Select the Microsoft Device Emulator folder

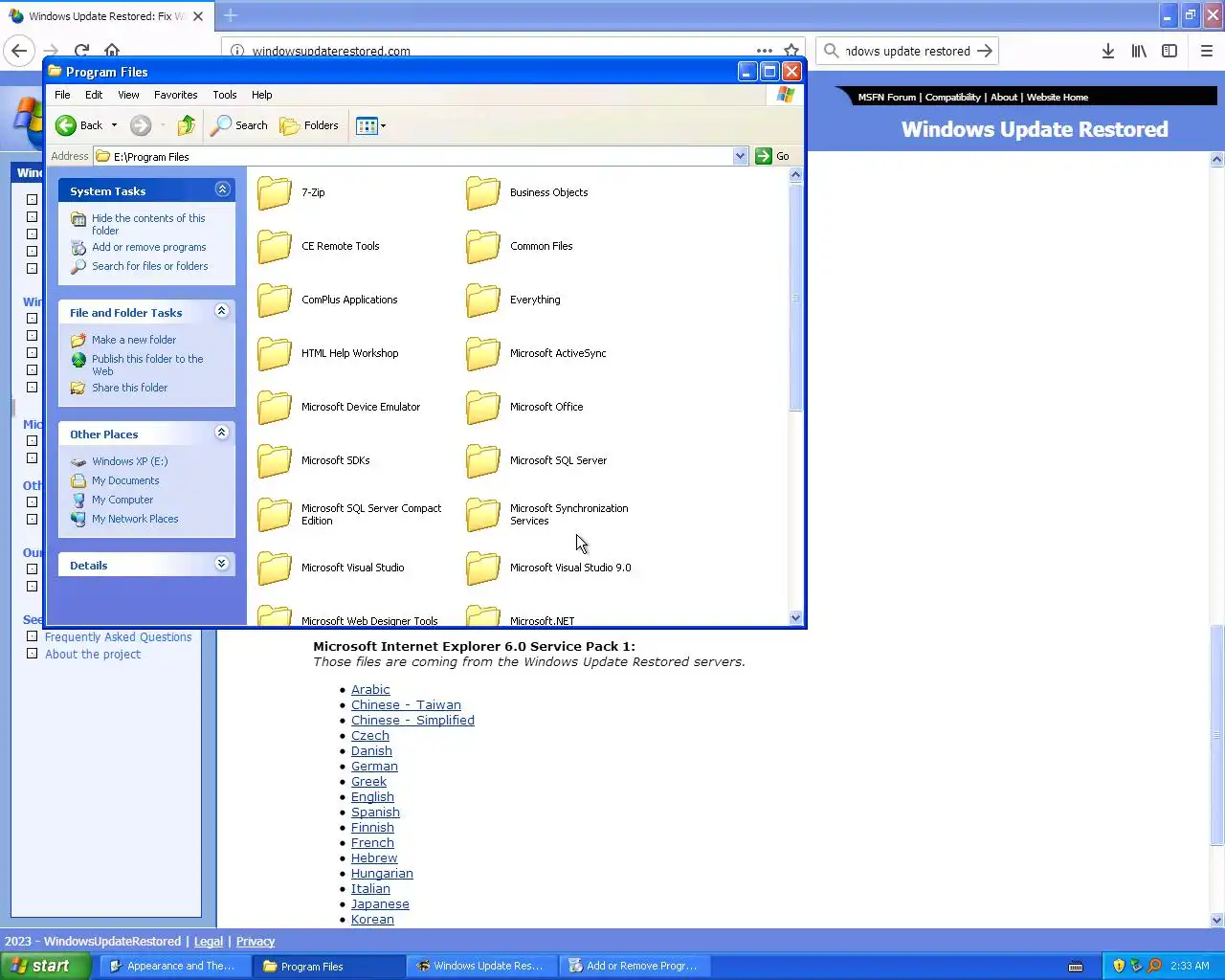340,407
